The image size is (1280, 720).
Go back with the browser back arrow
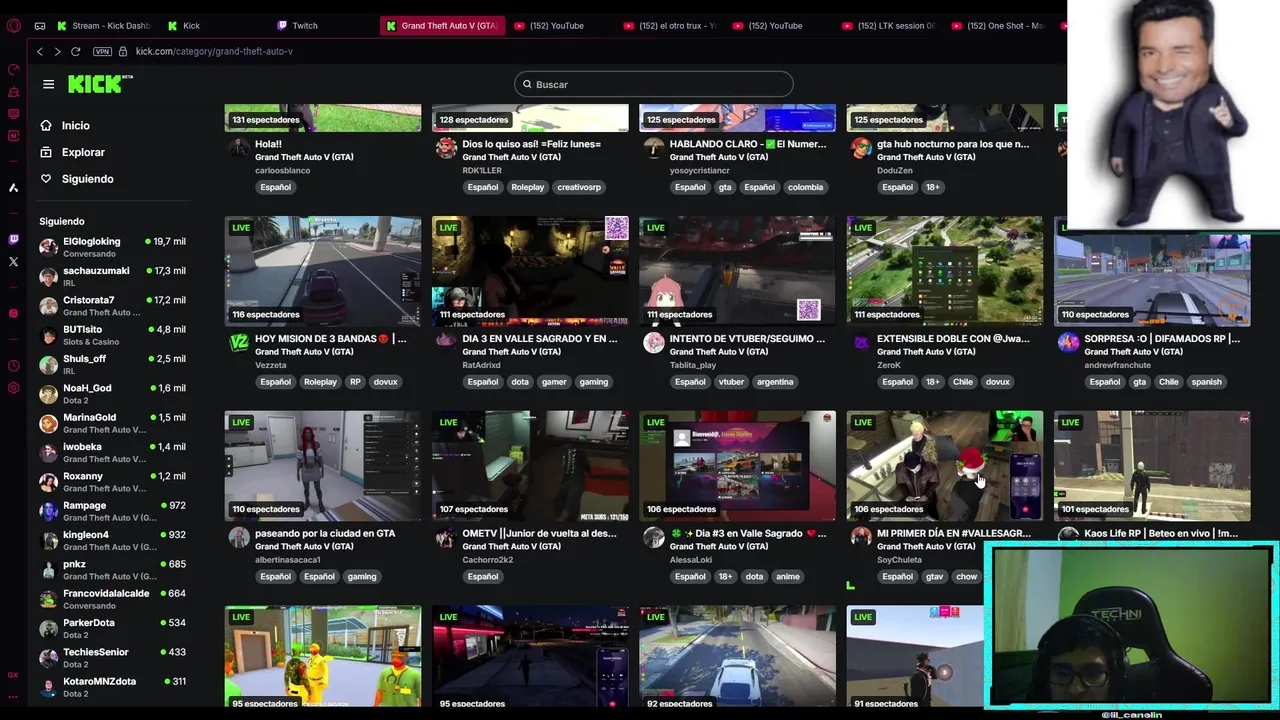[x=40, y=51]
